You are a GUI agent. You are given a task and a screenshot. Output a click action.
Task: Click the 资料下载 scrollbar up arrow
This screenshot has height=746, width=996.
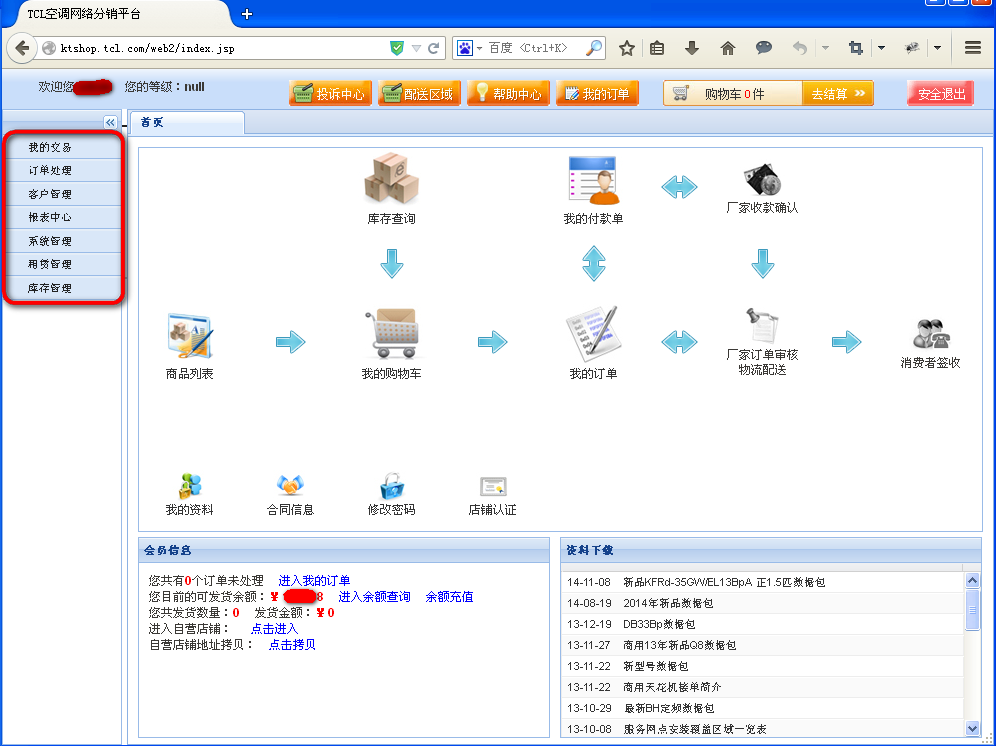(972, 580)
